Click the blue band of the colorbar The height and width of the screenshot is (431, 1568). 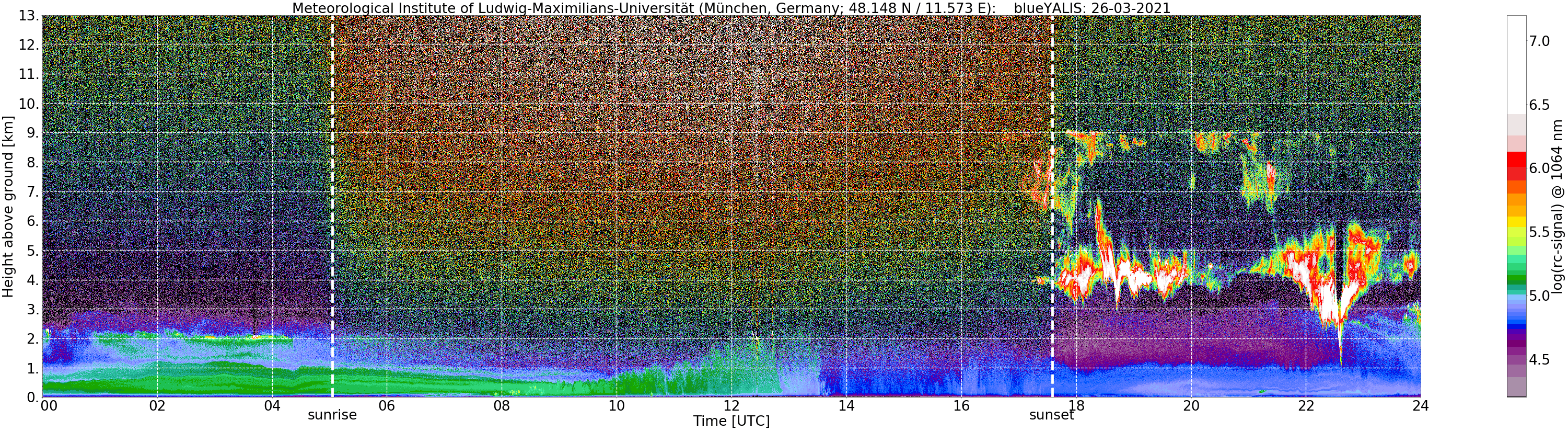coord(1516,312)
